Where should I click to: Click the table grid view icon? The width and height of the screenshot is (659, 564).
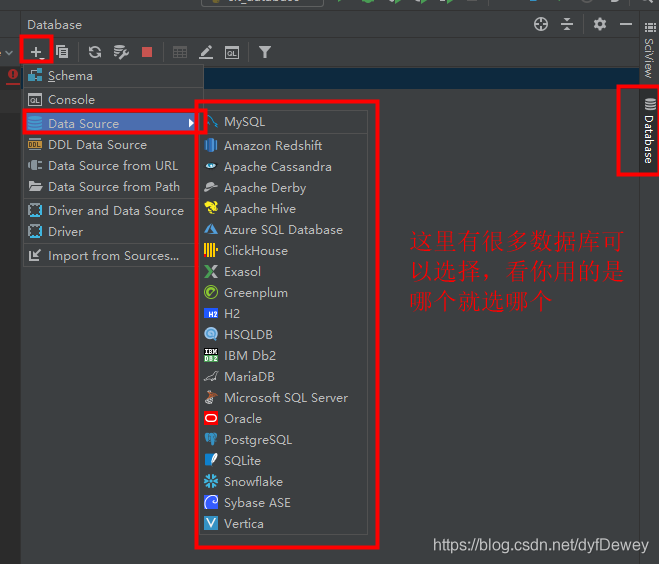tap(180, 53)
